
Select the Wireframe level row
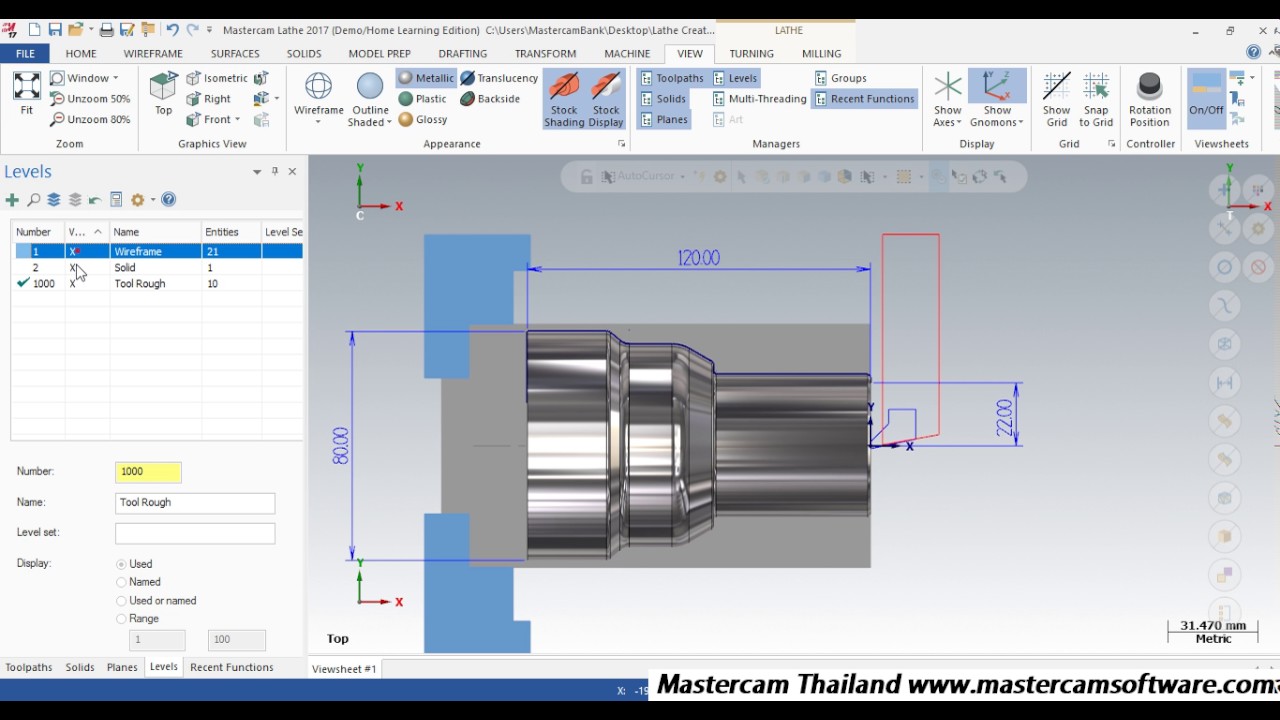coord(158,252)
